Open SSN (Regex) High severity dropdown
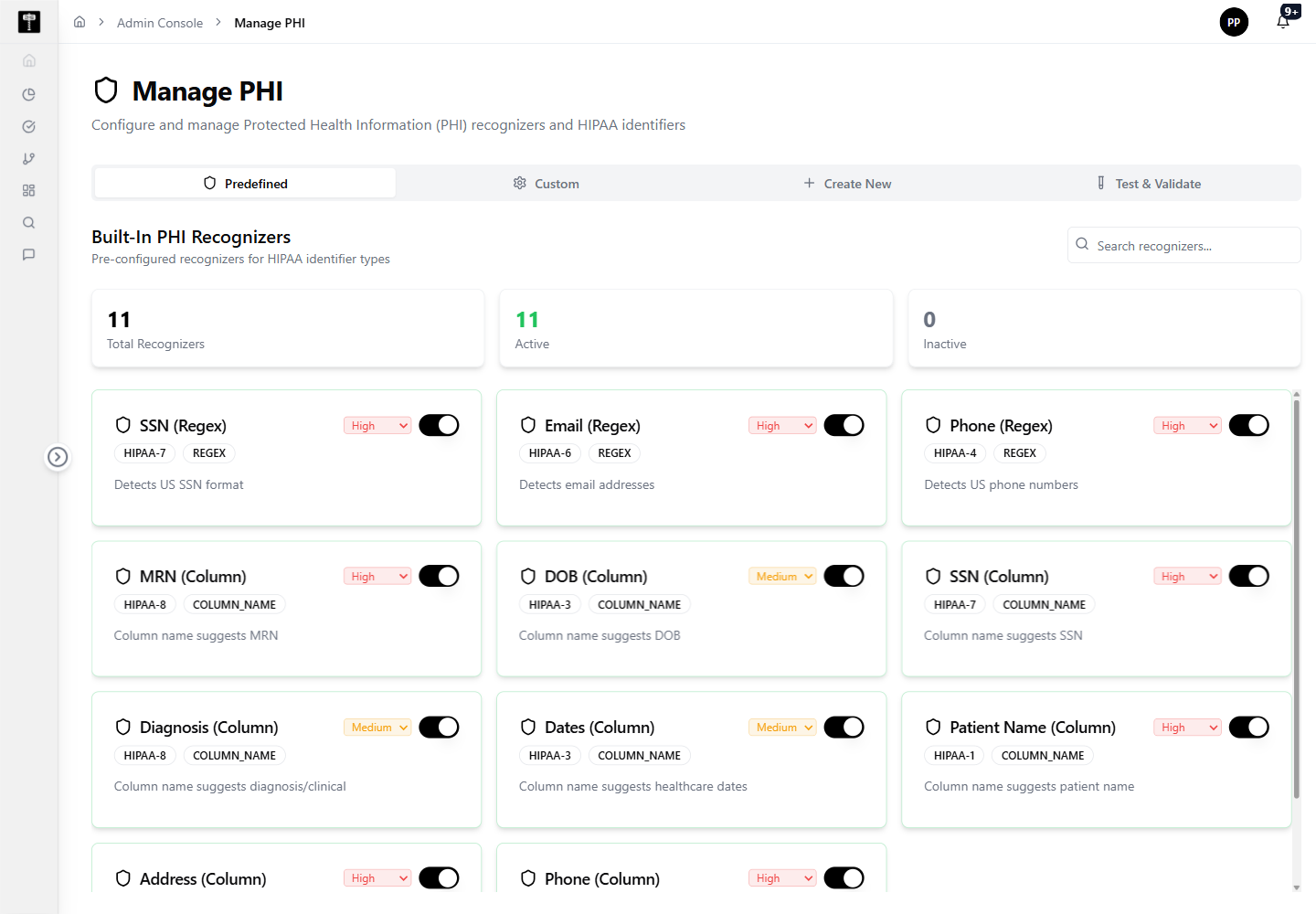 377,426
